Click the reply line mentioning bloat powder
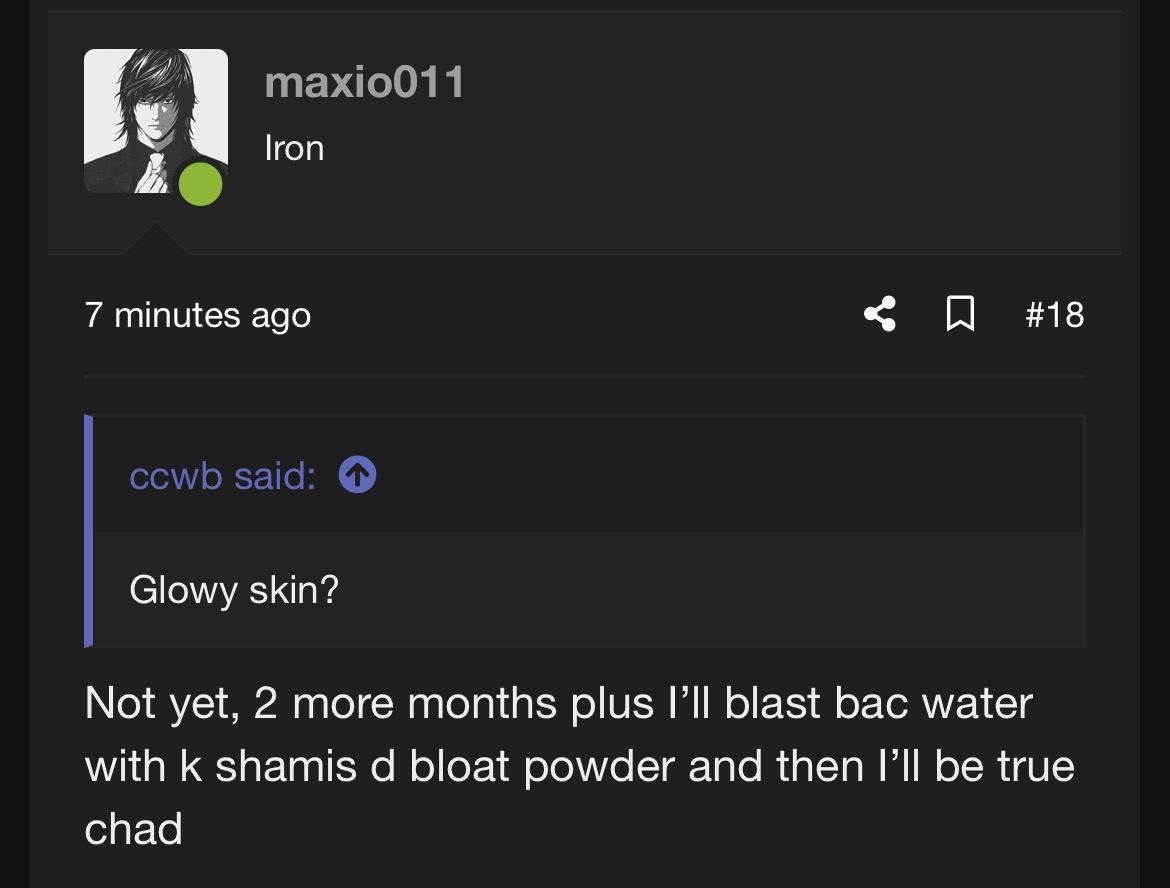Image resolution: width=1170 pixels, height=888 pixels. tap(580, 766)
